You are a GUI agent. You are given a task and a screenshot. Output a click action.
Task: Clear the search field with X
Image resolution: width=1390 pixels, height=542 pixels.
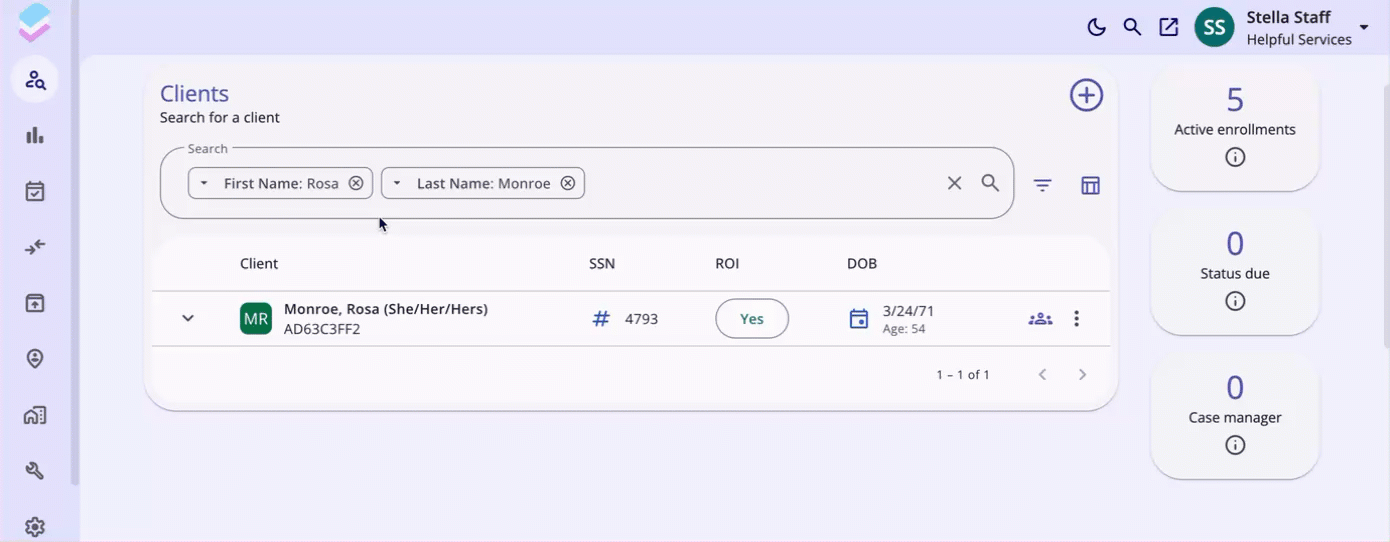pyautogui.click(x=954, y=183)
